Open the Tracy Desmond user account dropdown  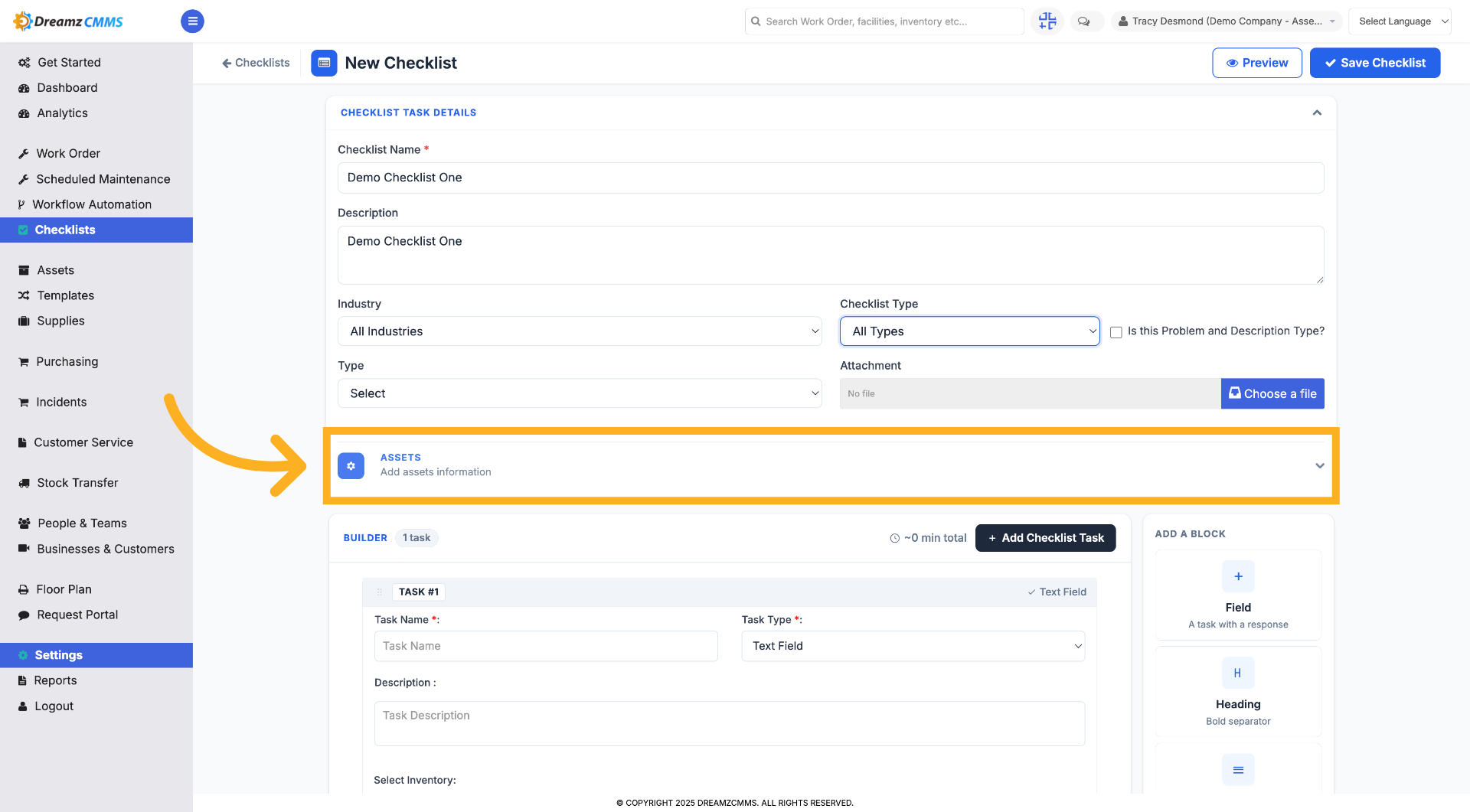click(1226, 21)
